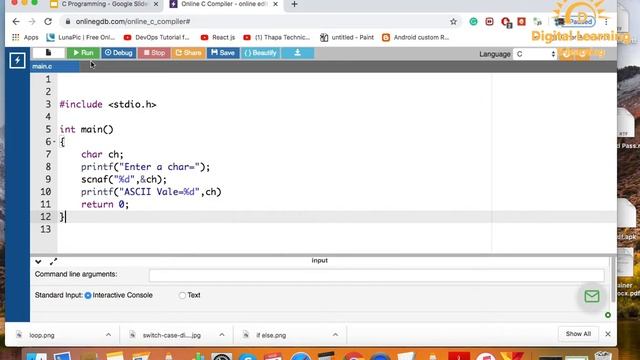Viewport: 640px width, 360px height.
Task: Click line 10 printf statement
Action: click(x=151, y=192)
